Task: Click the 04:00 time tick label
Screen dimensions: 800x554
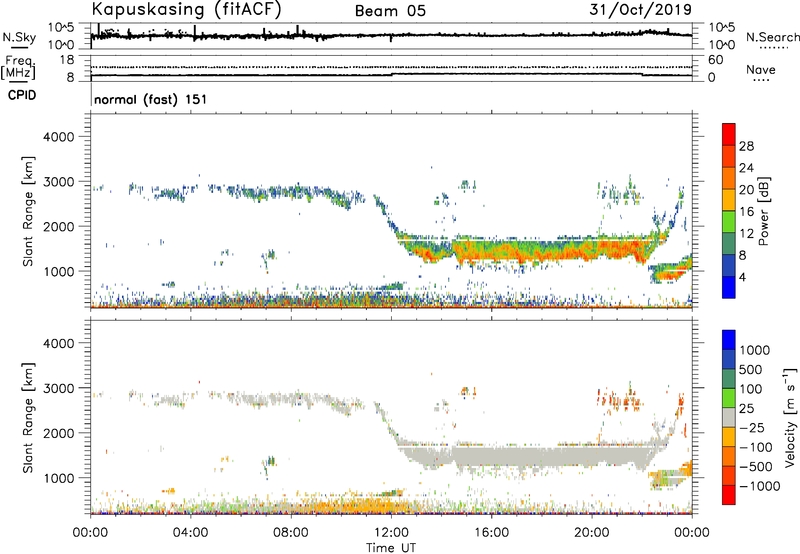Action: pyautogui.click(x=190, y=533)
